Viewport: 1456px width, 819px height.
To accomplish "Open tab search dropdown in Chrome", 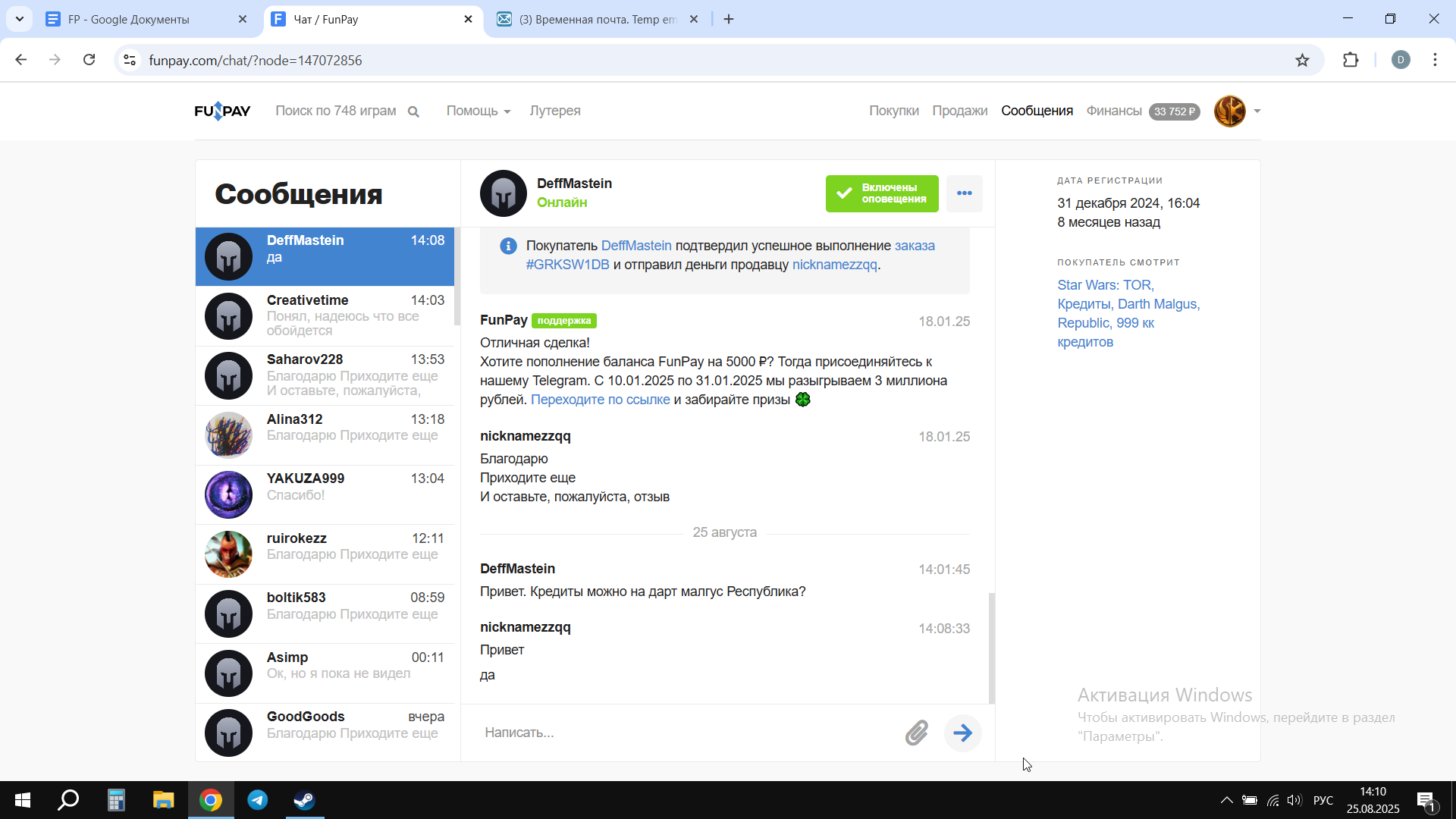I will [20, 19].
